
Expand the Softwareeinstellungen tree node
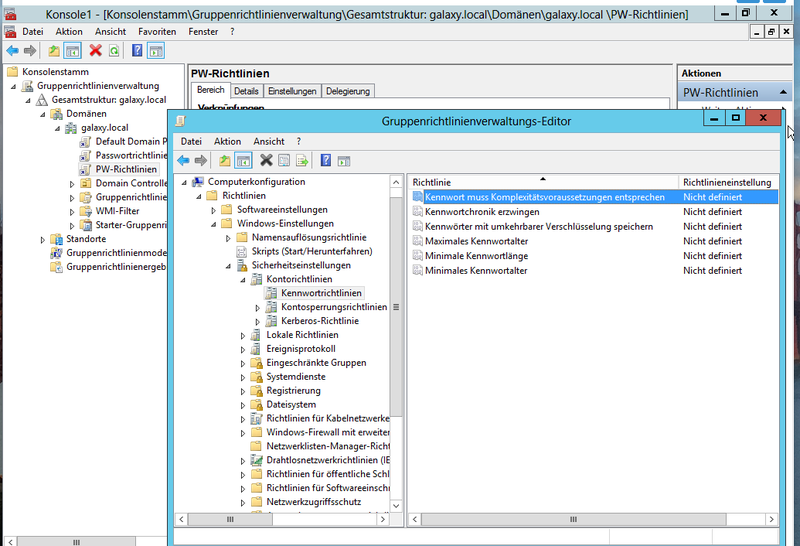click(x=213, y=210)
